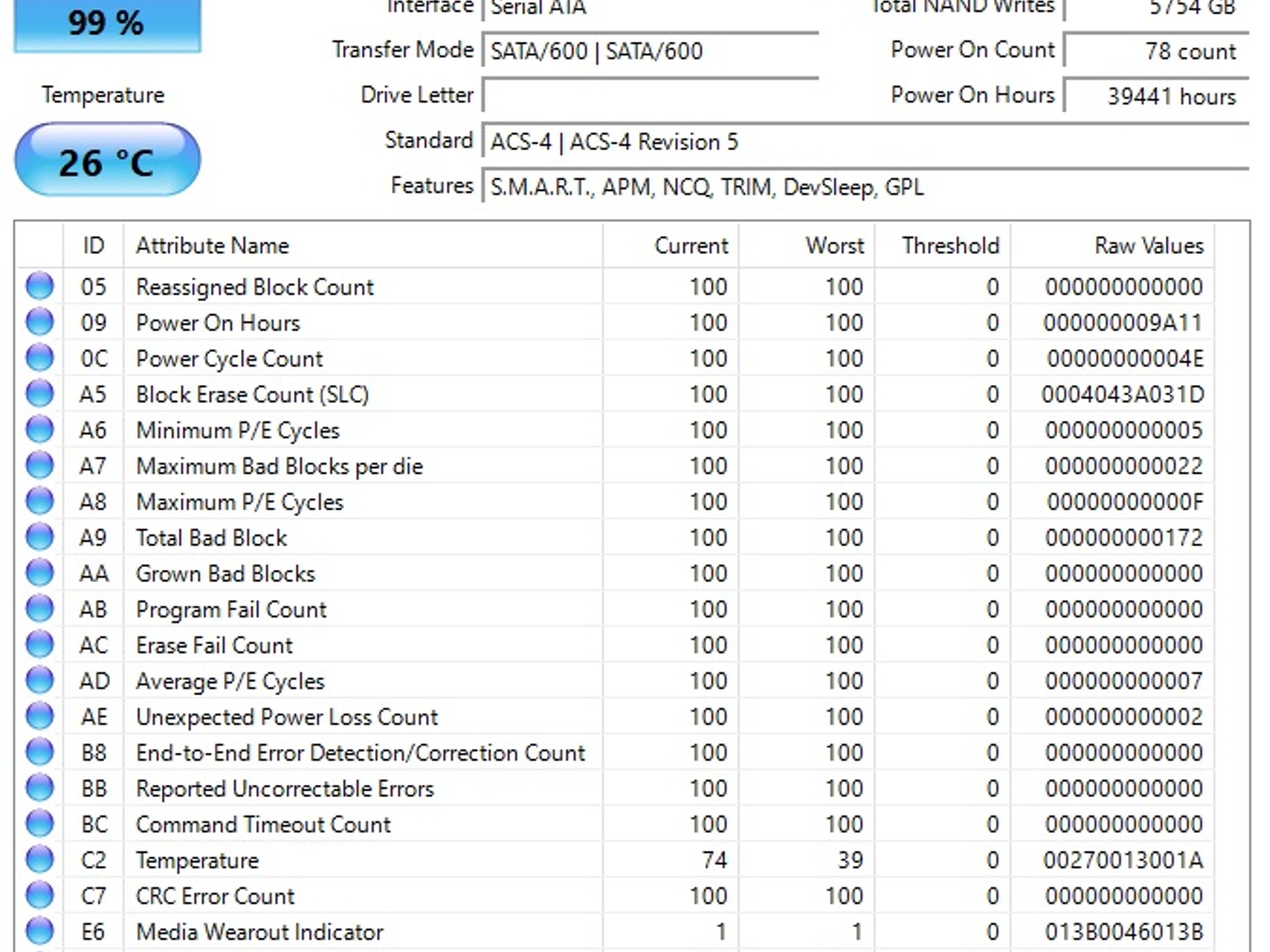
Task: Select the Reassigned Block Count attribute name
Action: (x=255, y=287)
